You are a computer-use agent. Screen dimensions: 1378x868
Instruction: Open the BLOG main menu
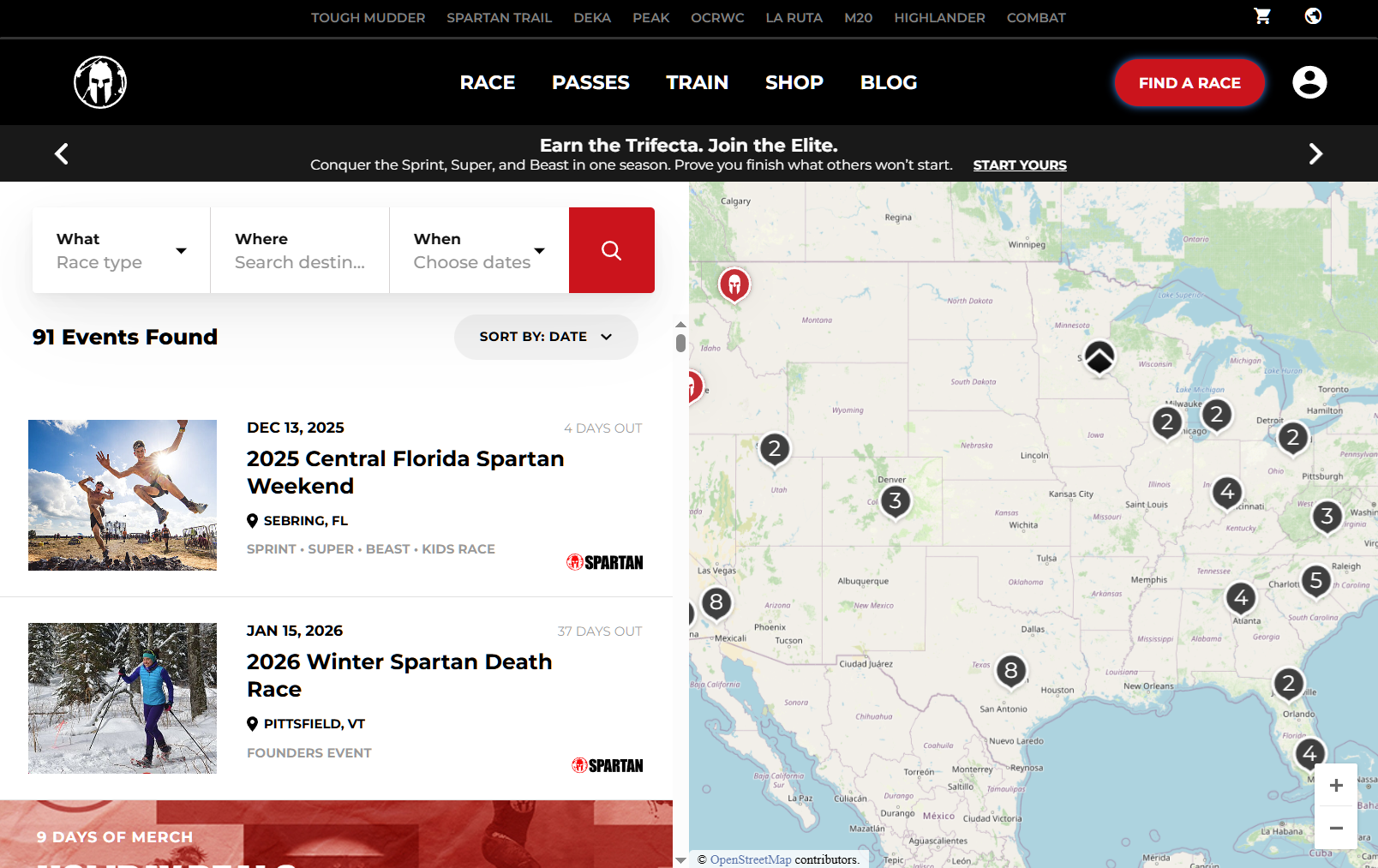click(889, 82)
